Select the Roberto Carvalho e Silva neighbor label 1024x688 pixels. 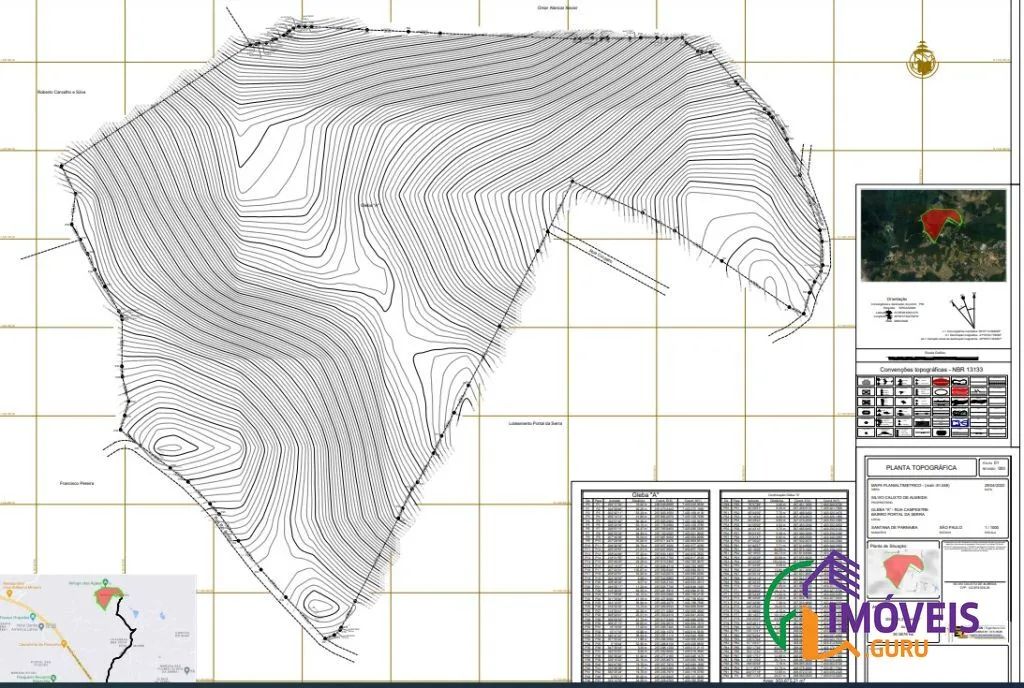[61, 92]
